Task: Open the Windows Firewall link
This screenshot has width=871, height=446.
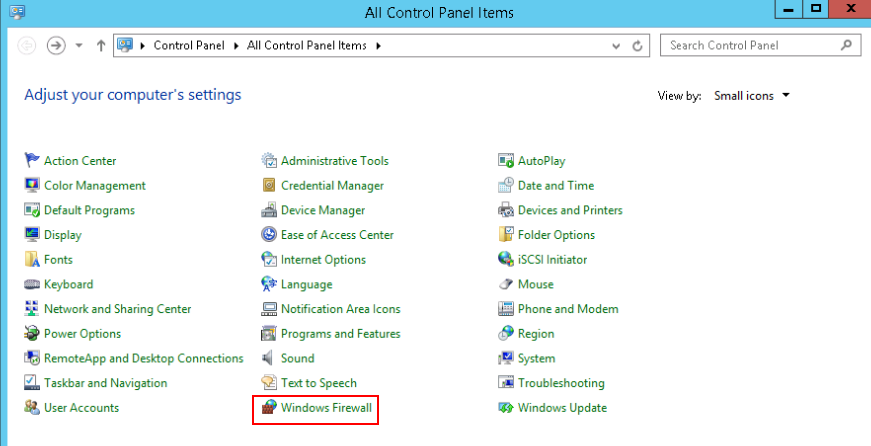Action: pyautogui.click(x=326, y=408)
